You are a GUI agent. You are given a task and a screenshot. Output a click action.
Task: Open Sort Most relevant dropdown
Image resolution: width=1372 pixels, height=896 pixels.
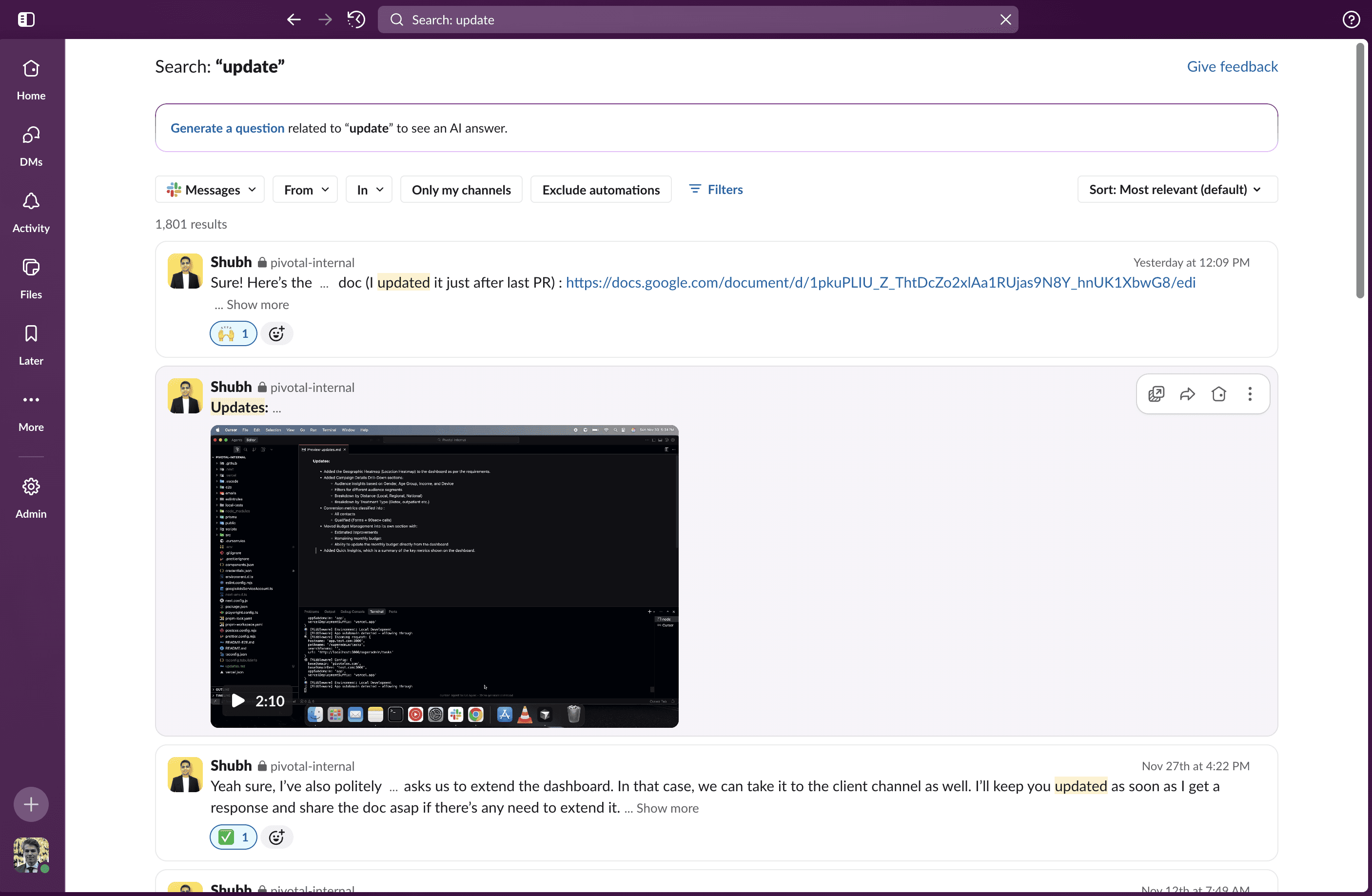pos(1176,190)
